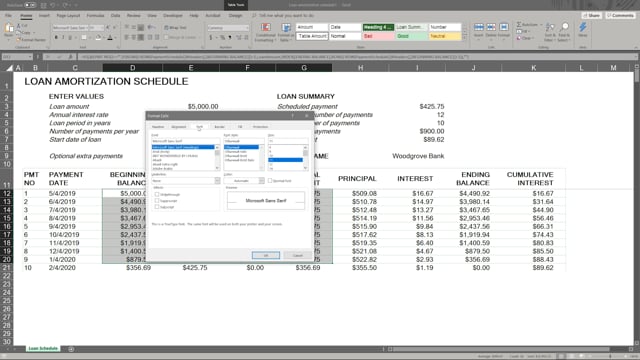Screen dimensions: 640x360
Task: Click the Format as Table icon
Action: [x=286, y=28]
